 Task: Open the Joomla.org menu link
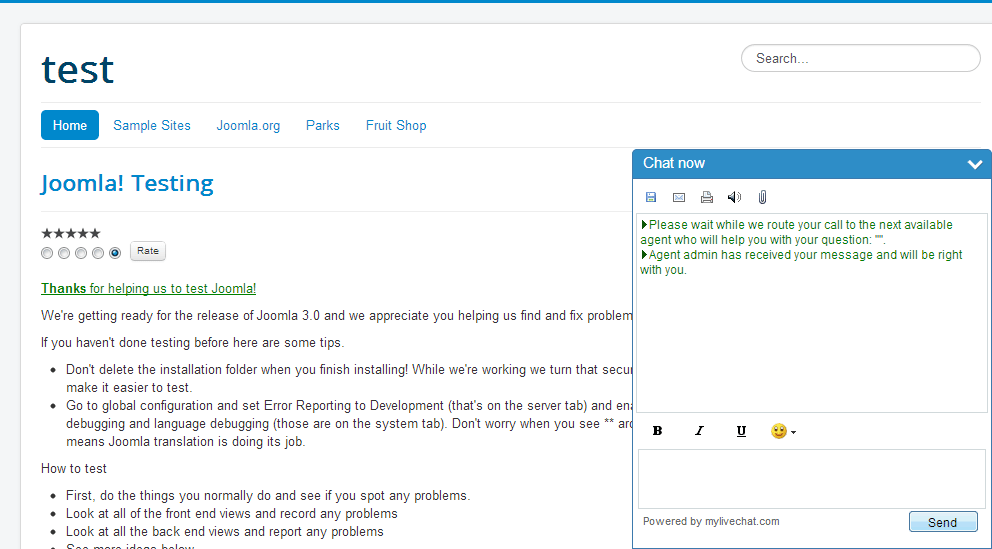click(248, 125)
